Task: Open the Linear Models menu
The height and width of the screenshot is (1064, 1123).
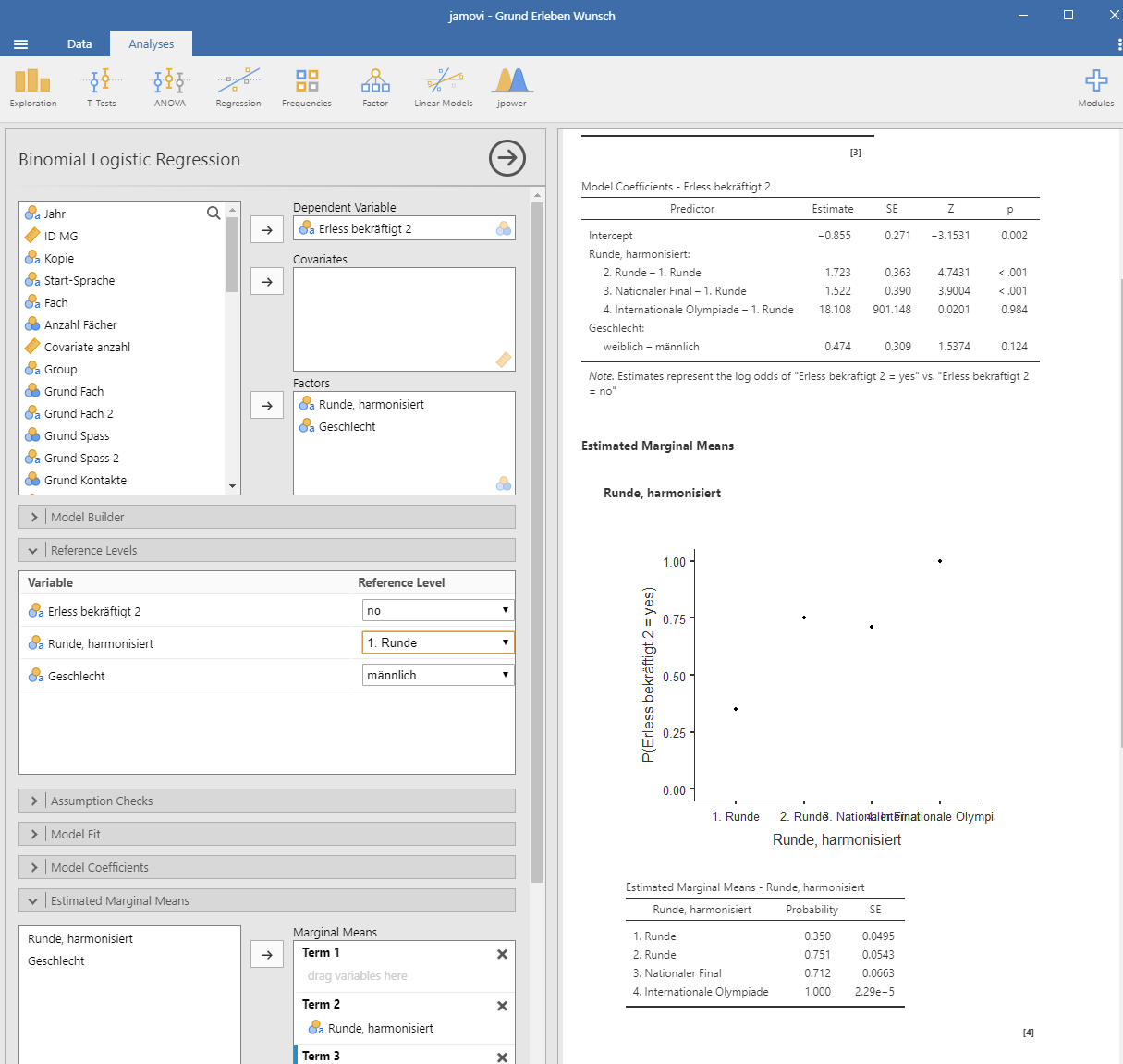Action: 444,88
